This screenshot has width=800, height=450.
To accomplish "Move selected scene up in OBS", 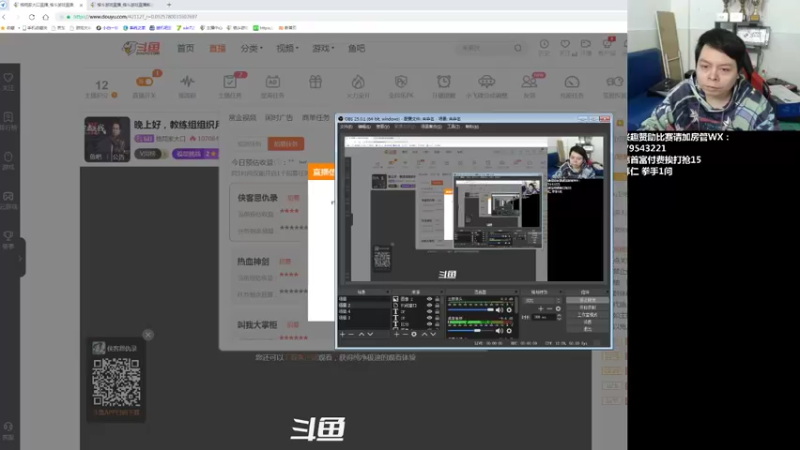I will (361, 334).
